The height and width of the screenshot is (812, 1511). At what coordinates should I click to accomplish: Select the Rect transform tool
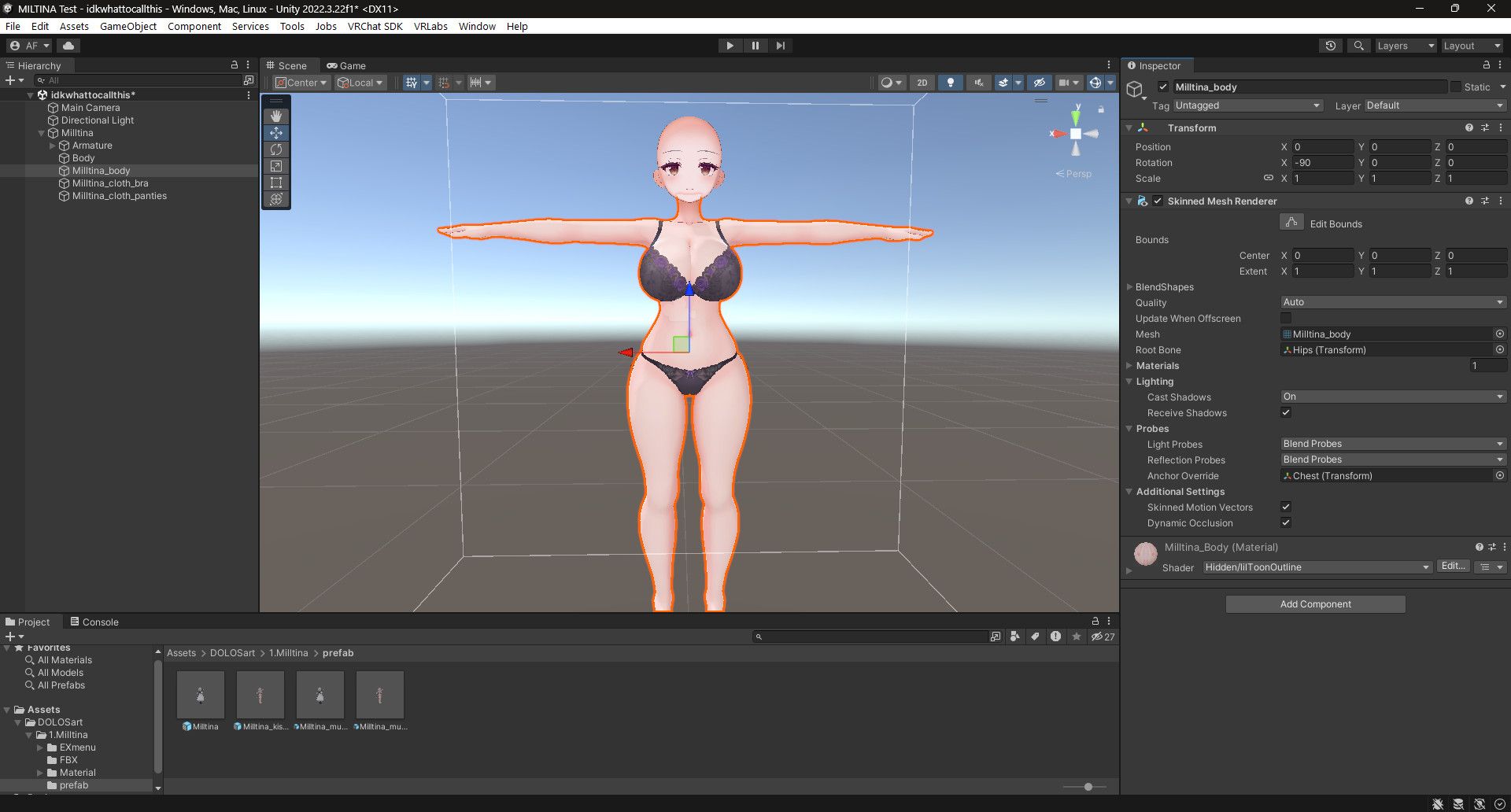click(276, 183)
